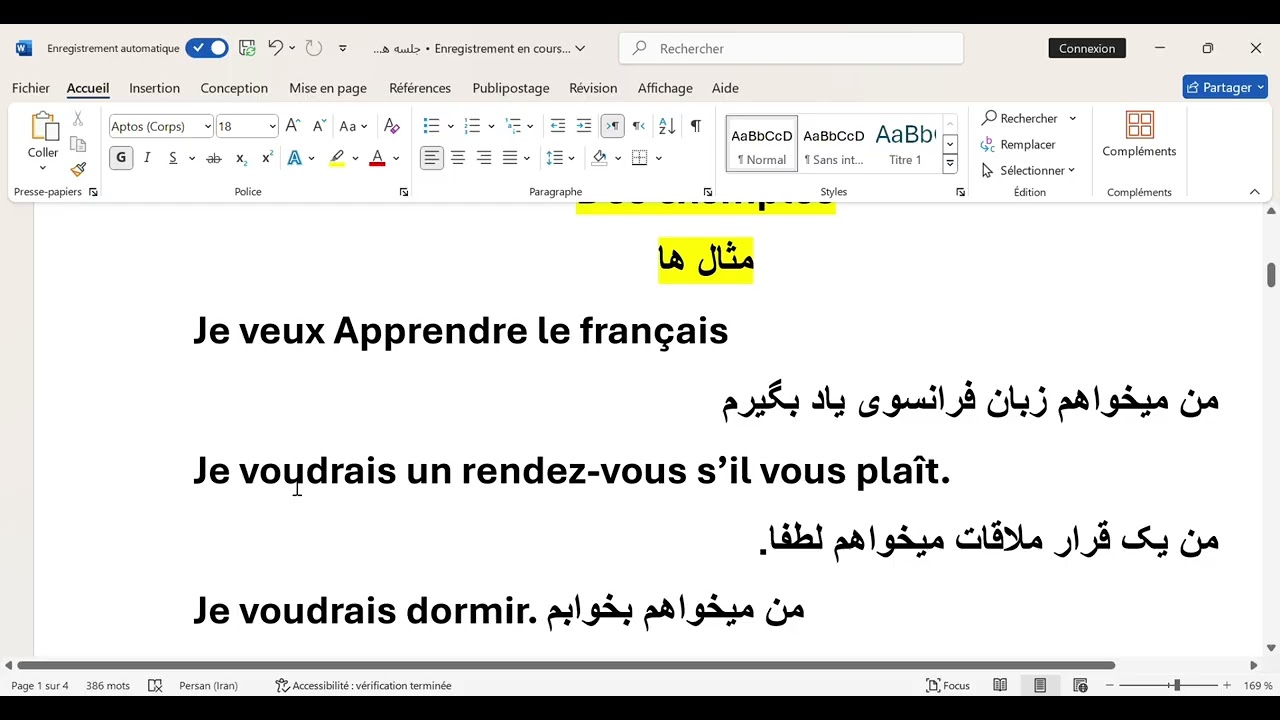Click text highlight color button

[338, 158]
